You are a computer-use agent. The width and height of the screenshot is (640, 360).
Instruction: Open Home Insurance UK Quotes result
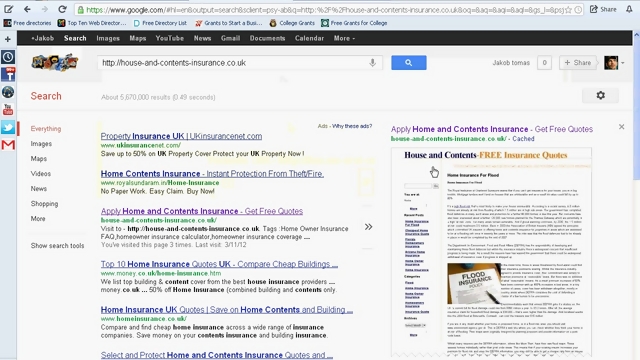[x=227, y=310]
